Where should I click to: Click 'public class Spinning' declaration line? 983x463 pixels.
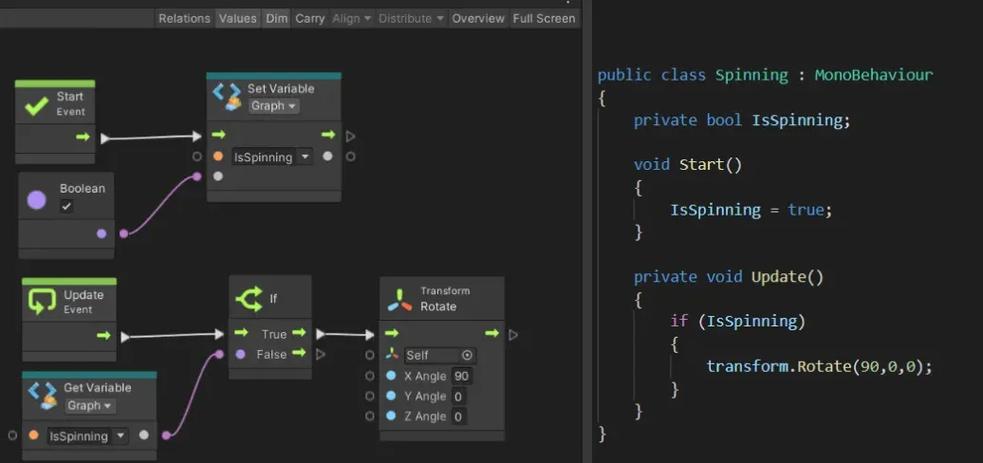pos(765,75)
